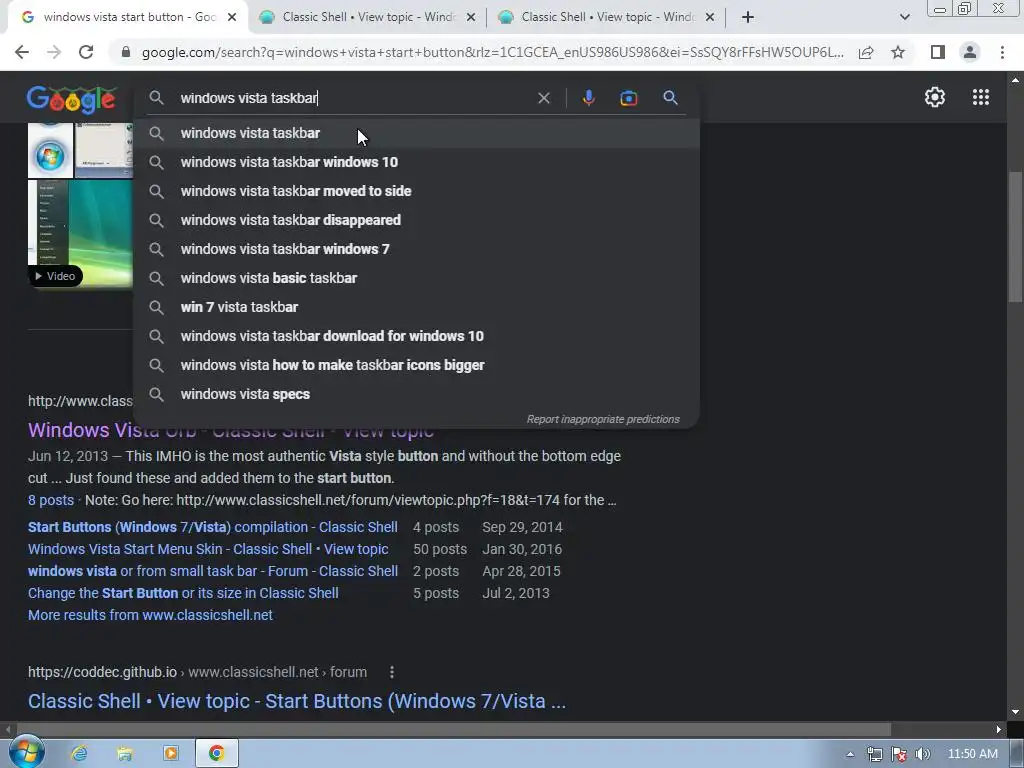Screen dimensions: 1024x768
Task: Open the tab search dropdown arrow
Action: 904,17
